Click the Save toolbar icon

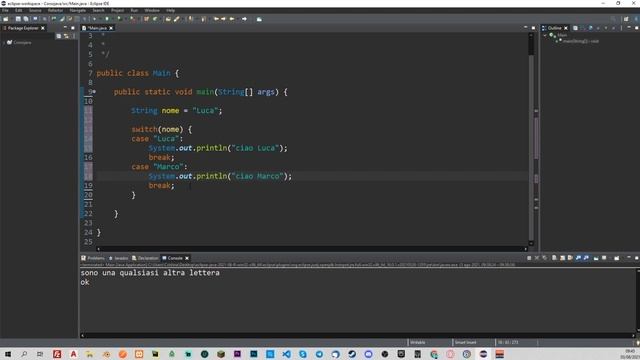click(x=18, y=19)
